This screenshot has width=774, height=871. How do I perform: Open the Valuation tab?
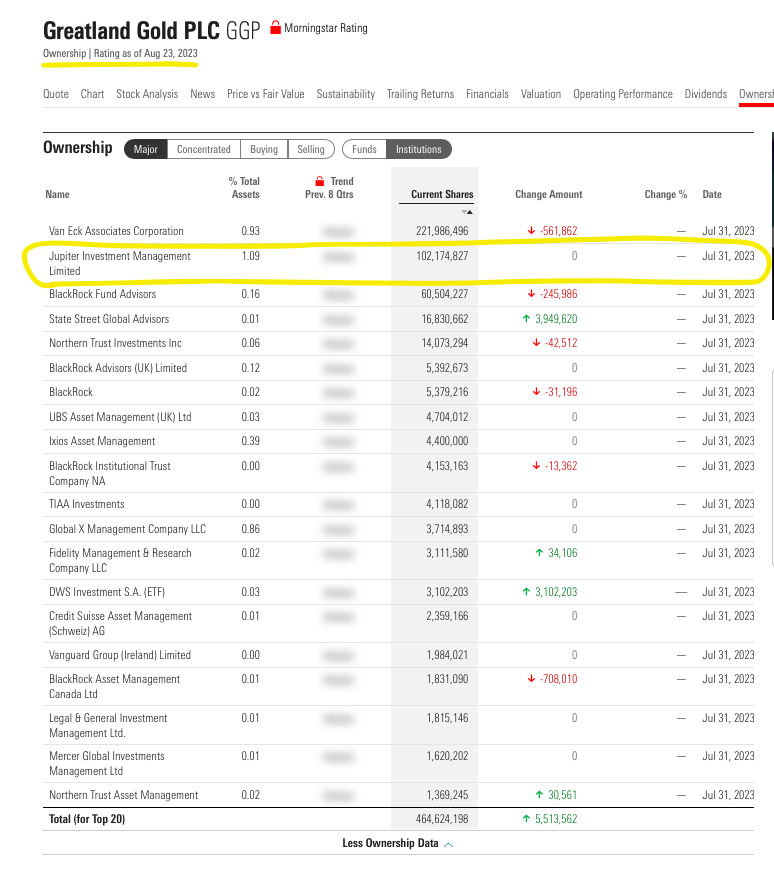click(x=541, y=94)
